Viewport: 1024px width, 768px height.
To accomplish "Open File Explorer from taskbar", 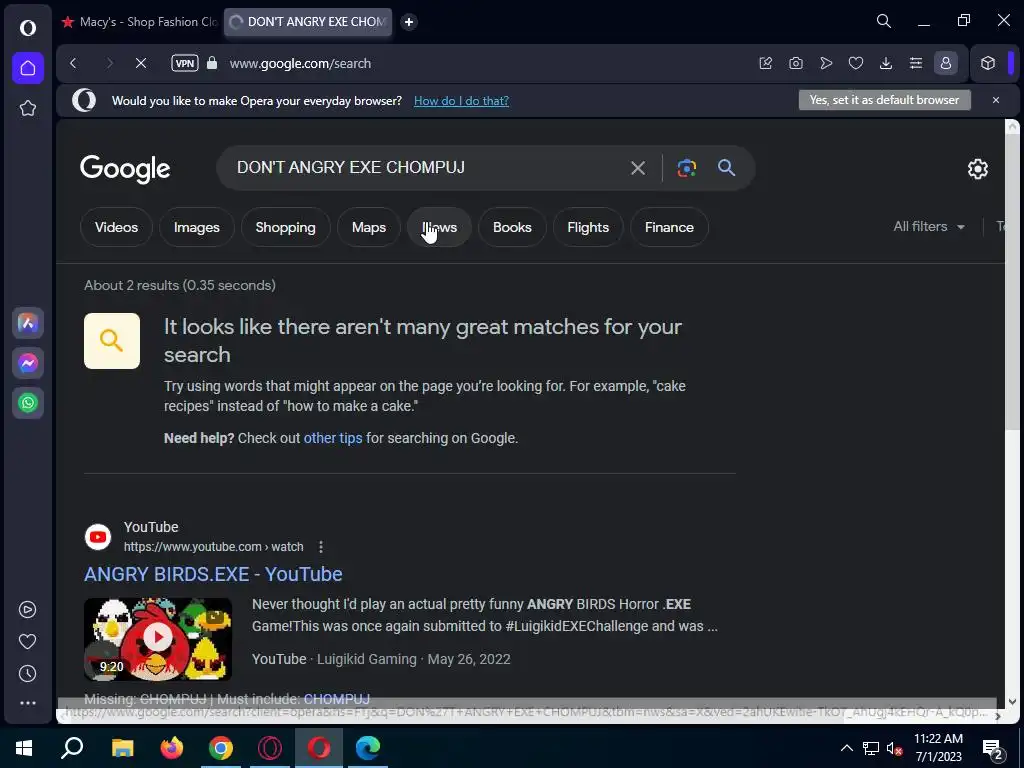I will [x=122, y=748].
